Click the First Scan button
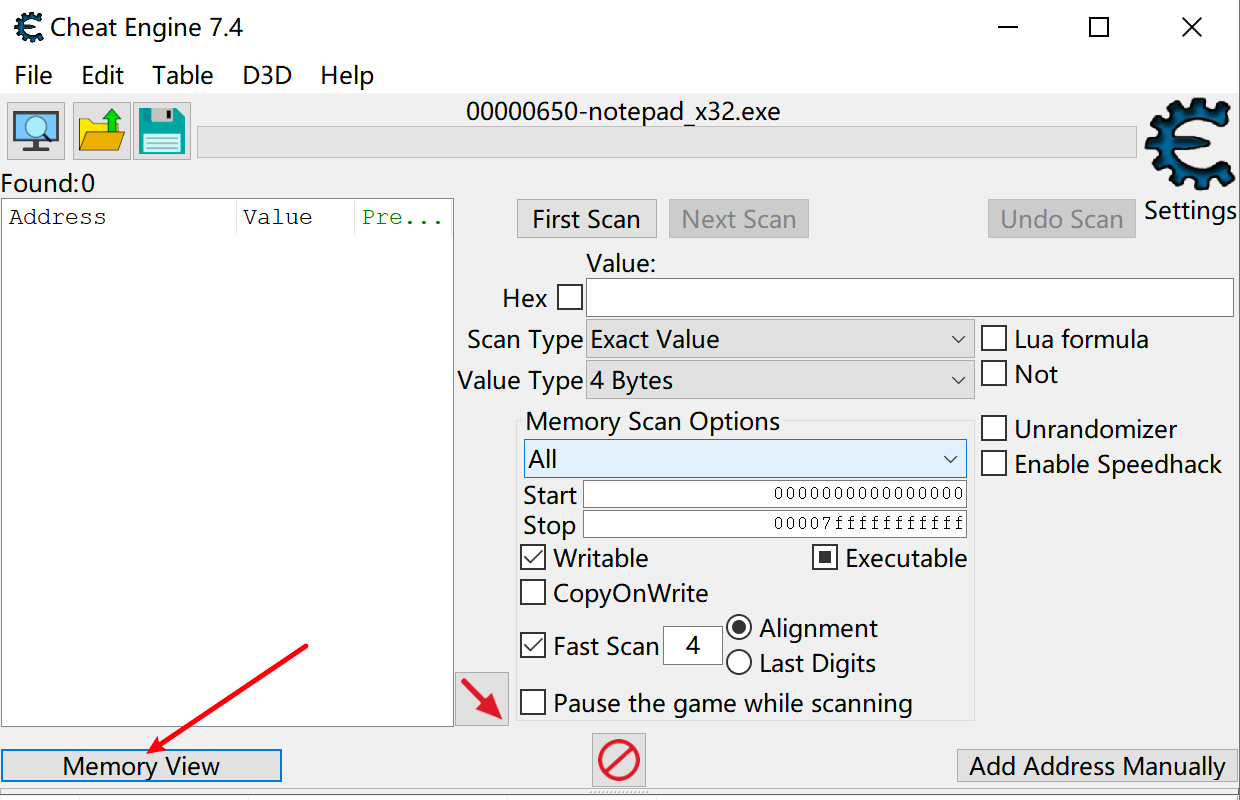 point(586,218)
